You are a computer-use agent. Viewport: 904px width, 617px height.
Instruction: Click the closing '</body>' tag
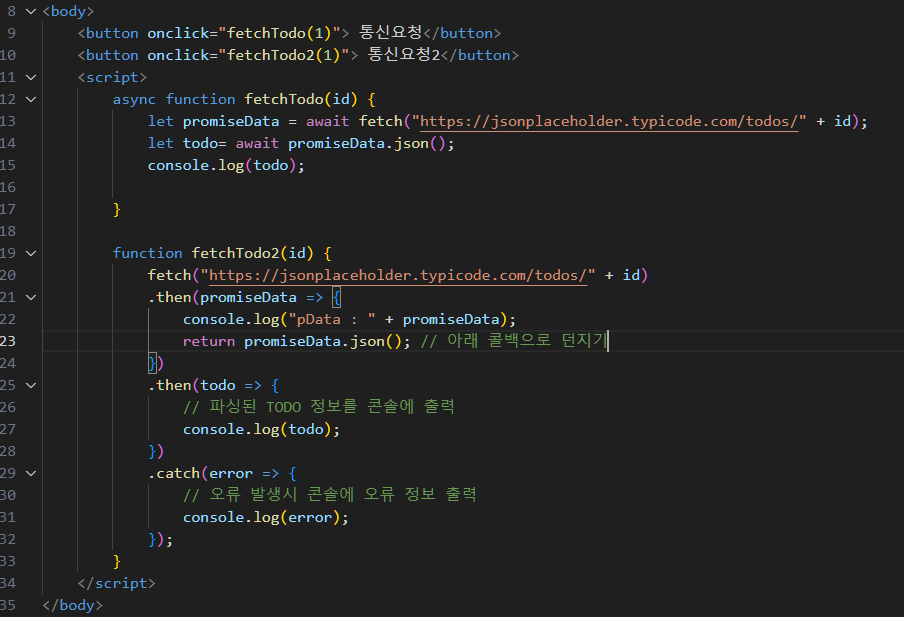click(x=73, y=605)
